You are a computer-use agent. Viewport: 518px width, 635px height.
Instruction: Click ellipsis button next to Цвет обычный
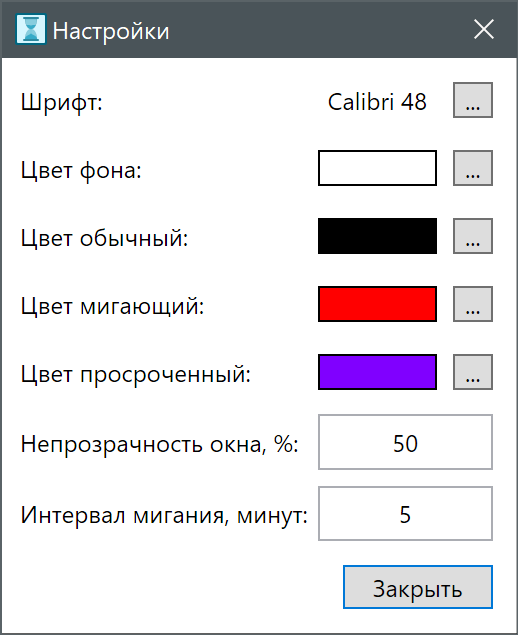point(473,236)
